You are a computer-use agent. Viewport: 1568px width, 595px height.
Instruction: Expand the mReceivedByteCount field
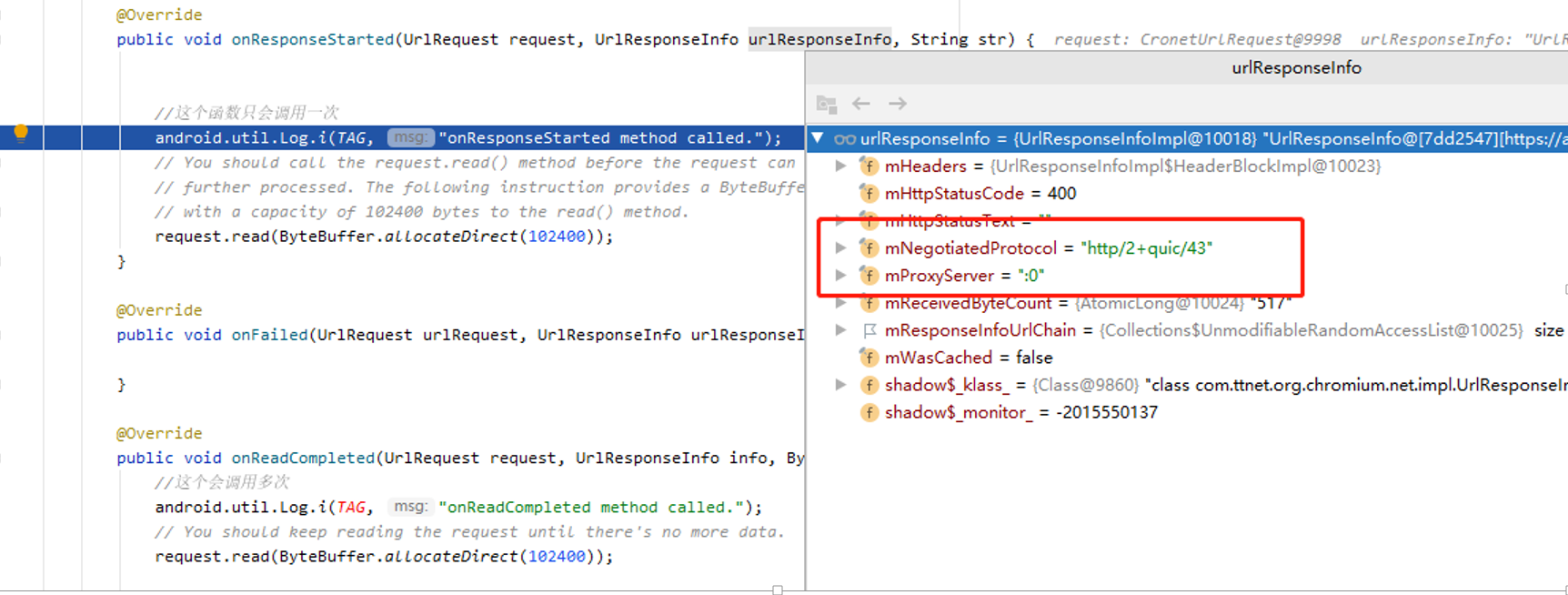pyautogui.click(x=841, y=302)
